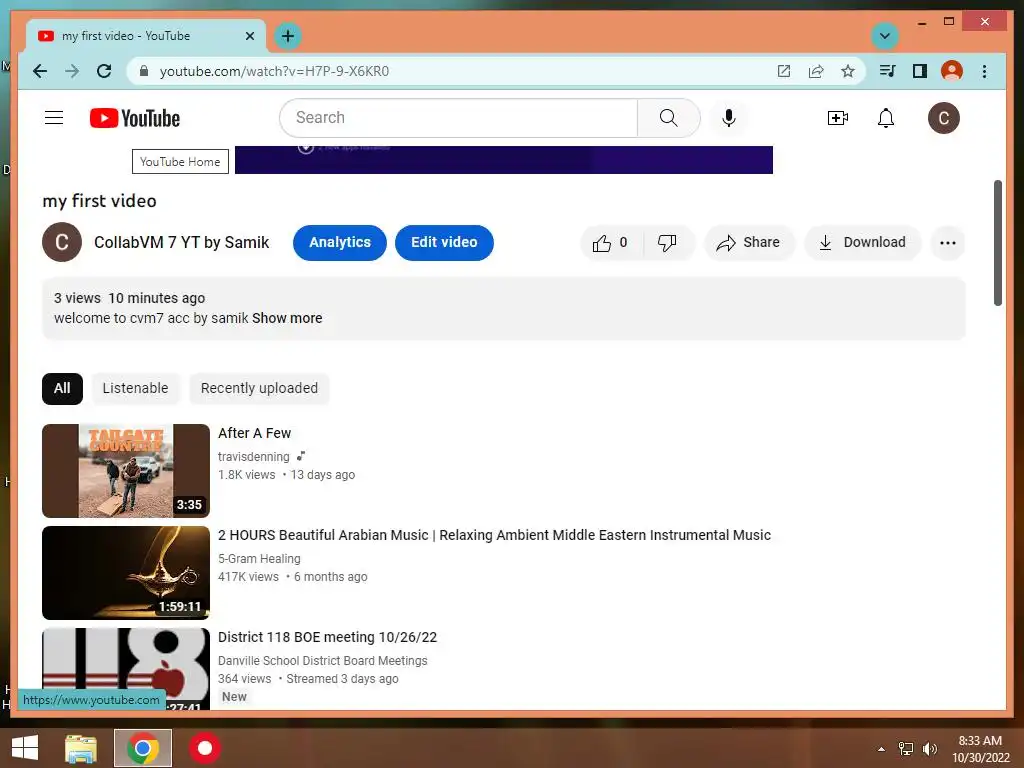Open the Windows Start button
Image resolution: width=1024 pixels, height=768 pixels.
pos(25,748)
